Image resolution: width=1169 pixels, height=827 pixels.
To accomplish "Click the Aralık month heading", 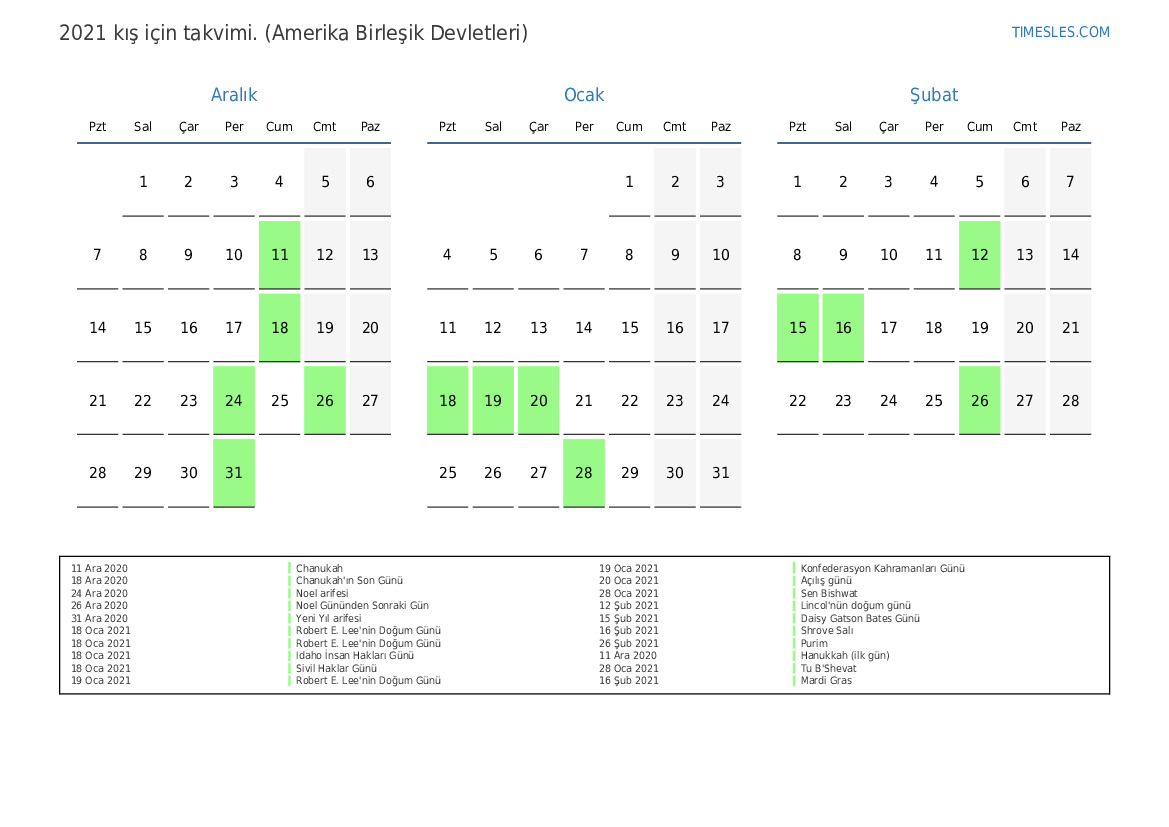I will 234,95.
